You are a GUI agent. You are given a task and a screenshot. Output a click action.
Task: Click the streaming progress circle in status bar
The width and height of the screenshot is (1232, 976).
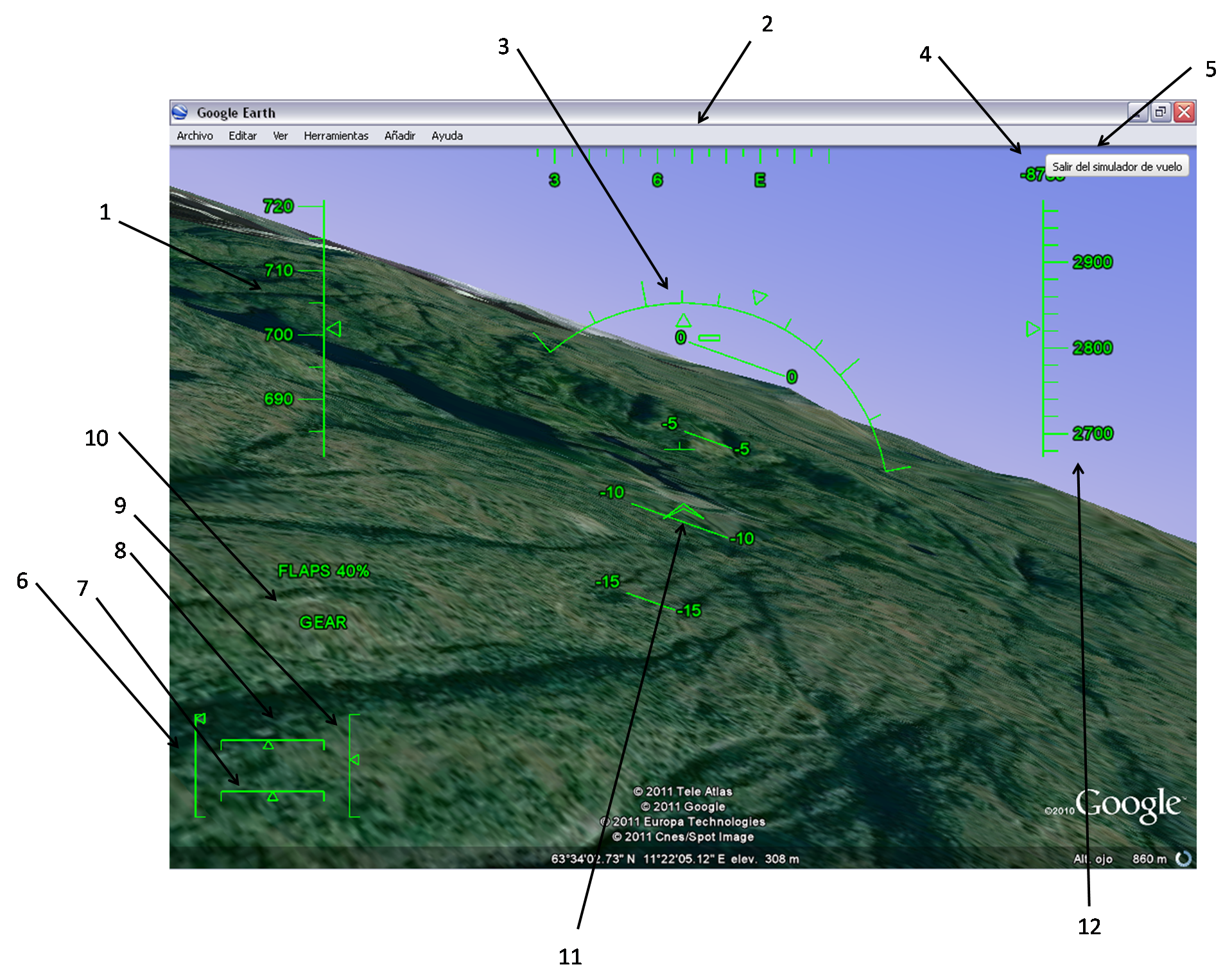(x=1183, y=858)
